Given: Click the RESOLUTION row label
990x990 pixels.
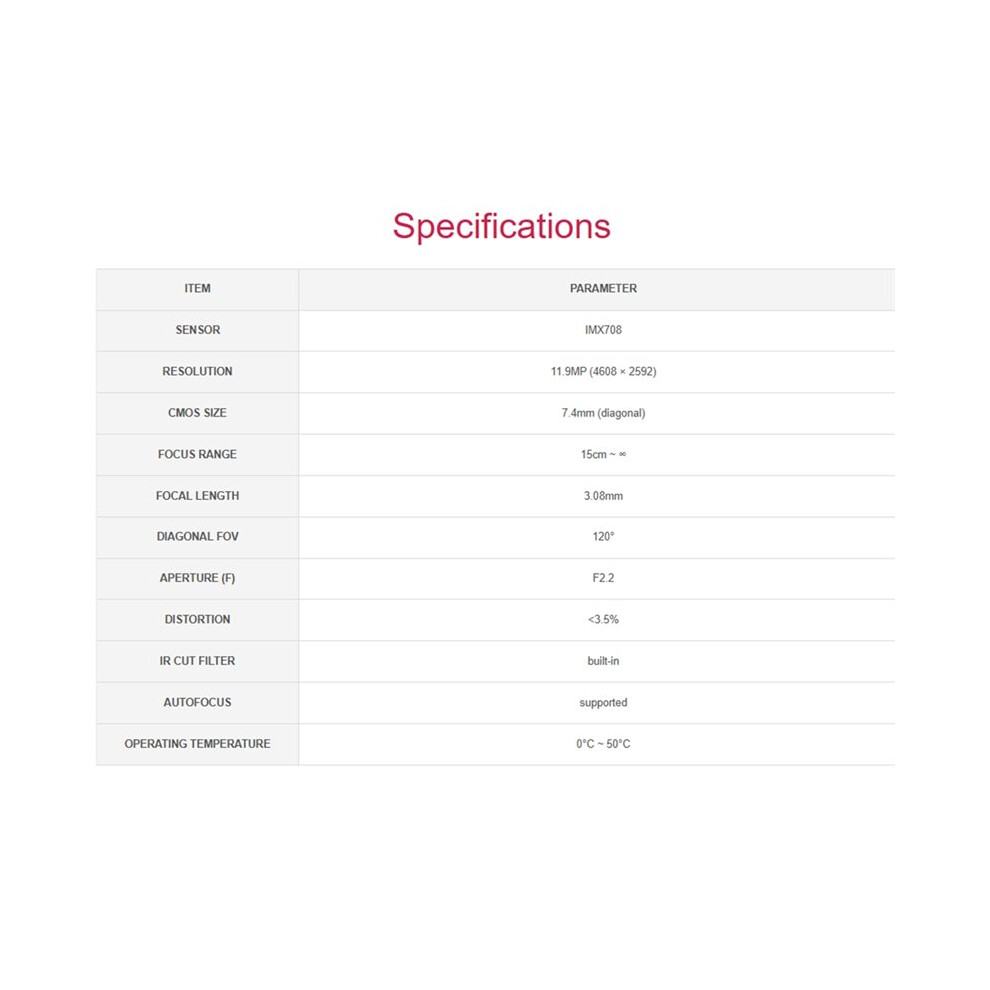Looking at the screenshot, I should (198, 372).
